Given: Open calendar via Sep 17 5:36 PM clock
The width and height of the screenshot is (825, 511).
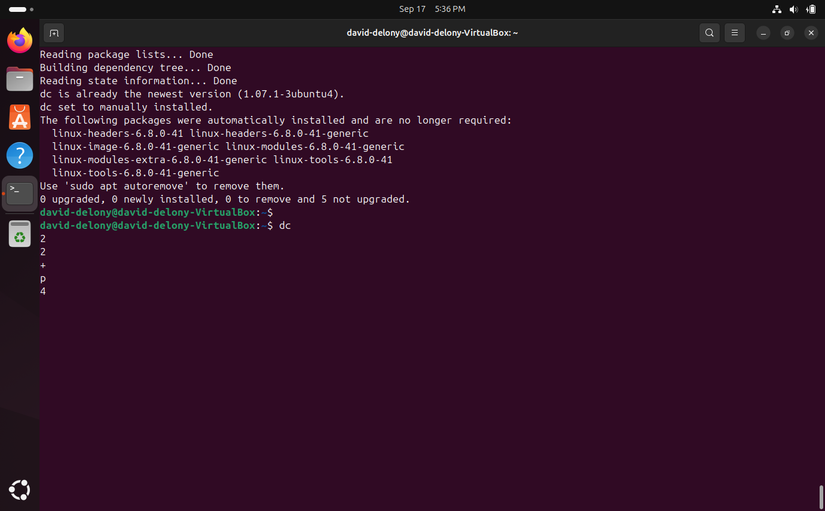Looking at the screenshot, I should click(x=432, y=9).
